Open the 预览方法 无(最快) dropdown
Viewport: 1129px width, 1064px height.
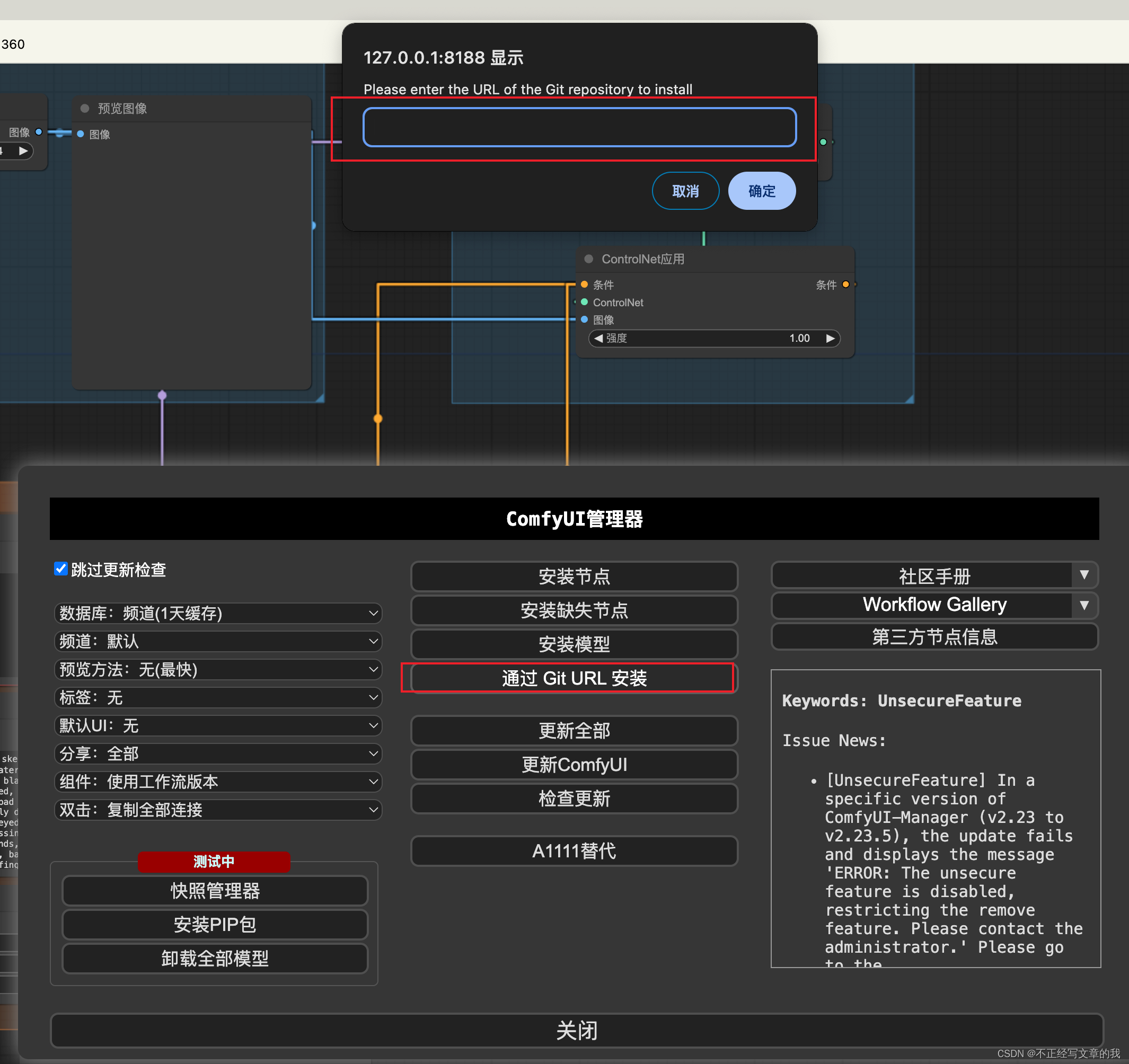(x=218, y=669)
